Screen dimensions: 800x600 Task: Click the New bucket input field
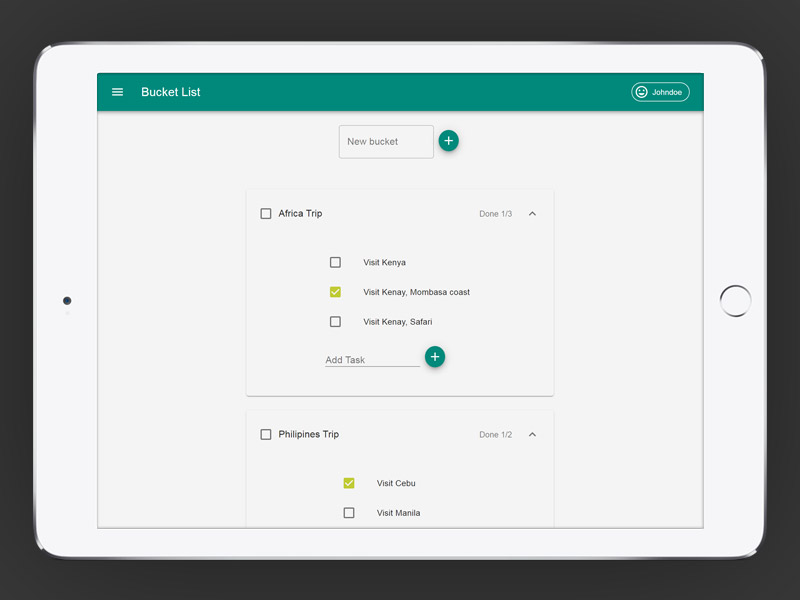point(386,142)
